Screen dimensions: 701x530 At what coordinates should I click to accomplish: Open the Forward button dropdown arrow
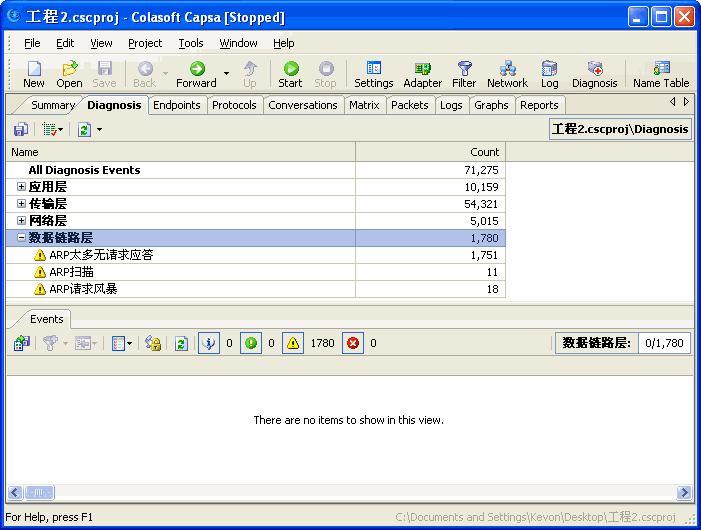pyautogui.click(x=226, y=74)
